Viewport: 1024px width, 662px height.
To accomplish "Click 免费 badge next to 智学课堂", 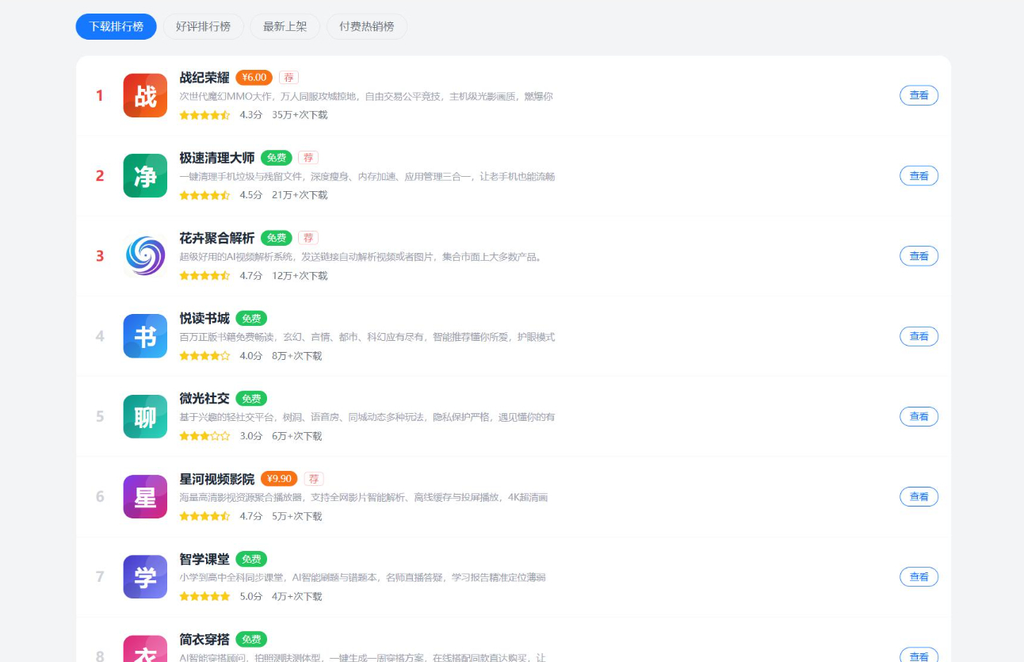I will point(251,560).
